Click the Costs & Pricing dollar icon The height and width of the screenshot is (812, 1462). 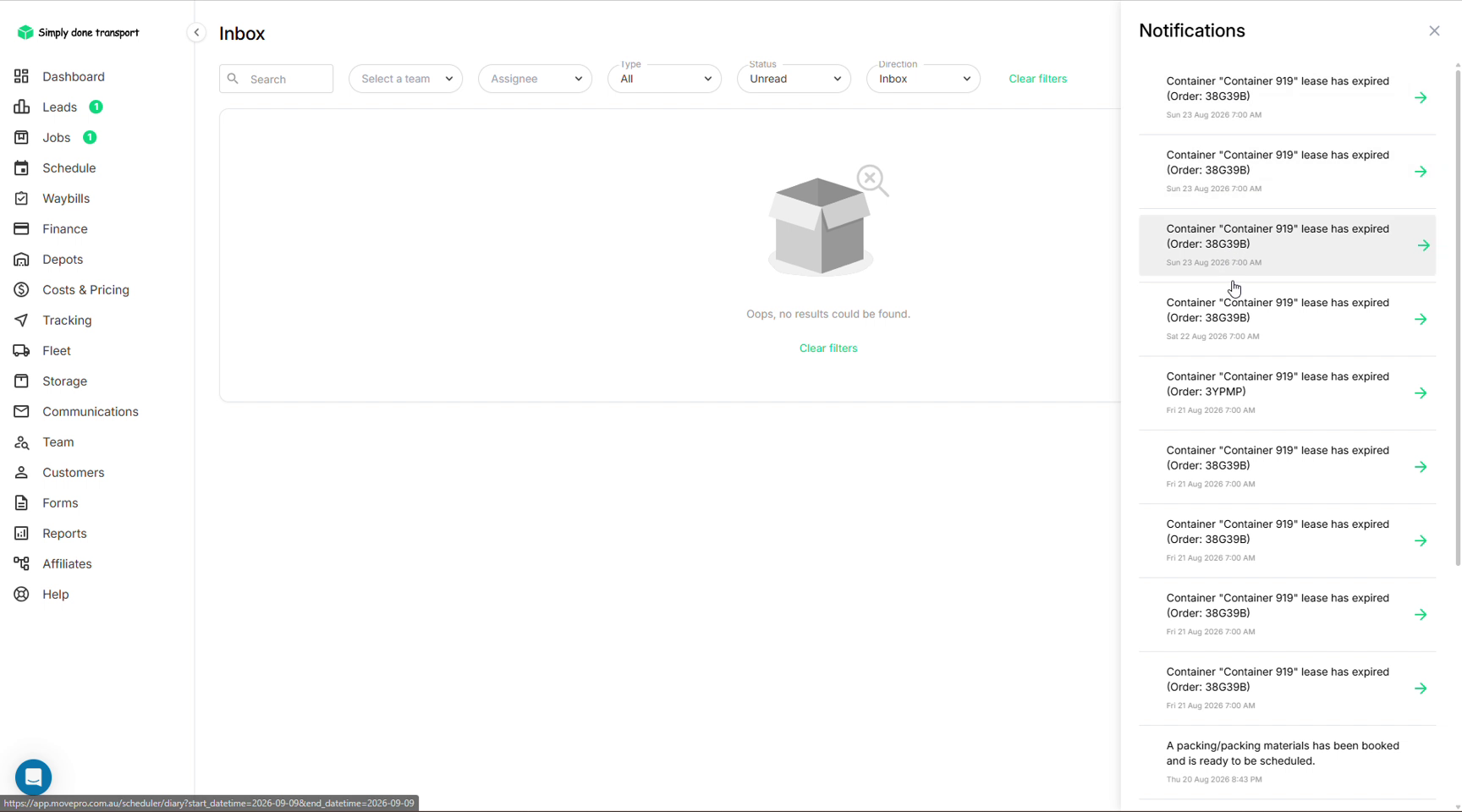(x=21, y=289)
